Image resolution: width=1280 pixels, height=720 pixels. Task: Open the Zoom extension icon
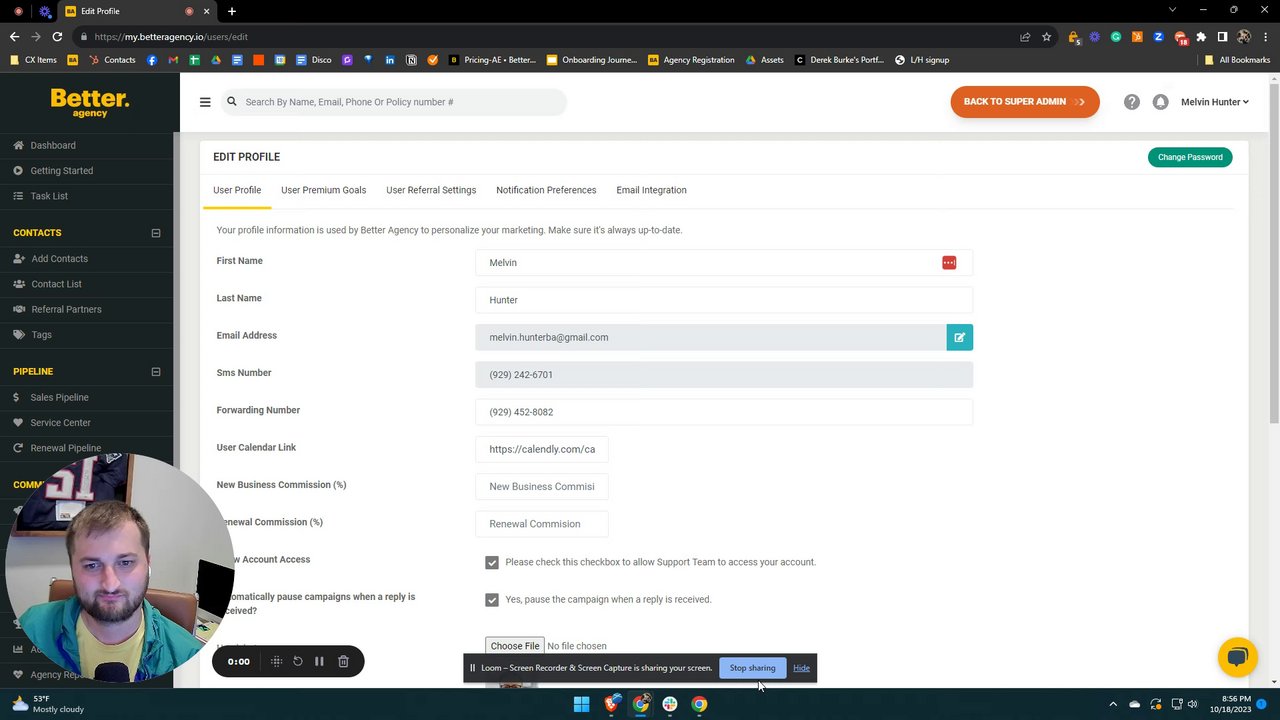[1158, 37]
